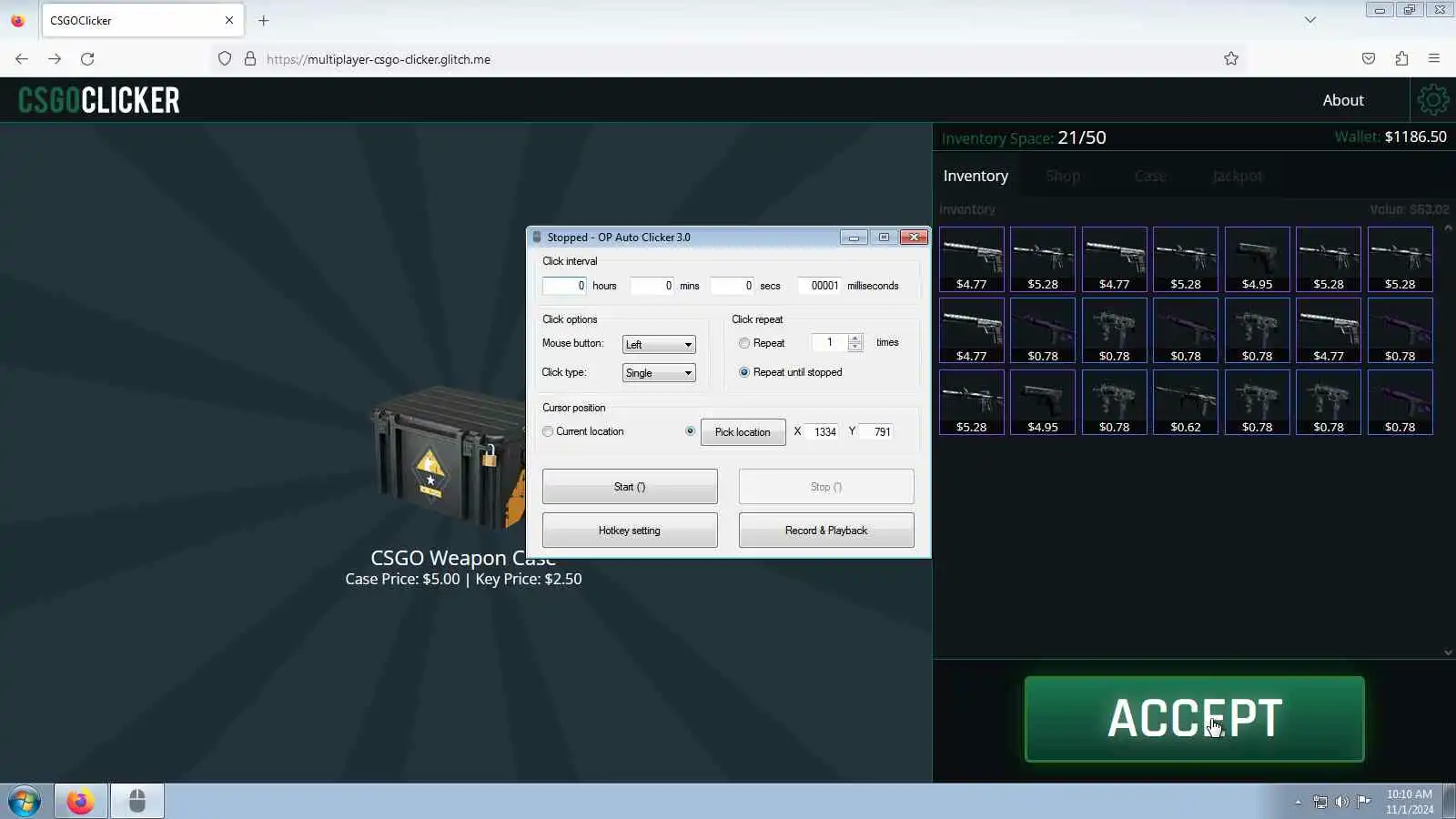The image size is (1456, 819).
Task: Select the $0.62 inventory item
Action: point(1186,402)
